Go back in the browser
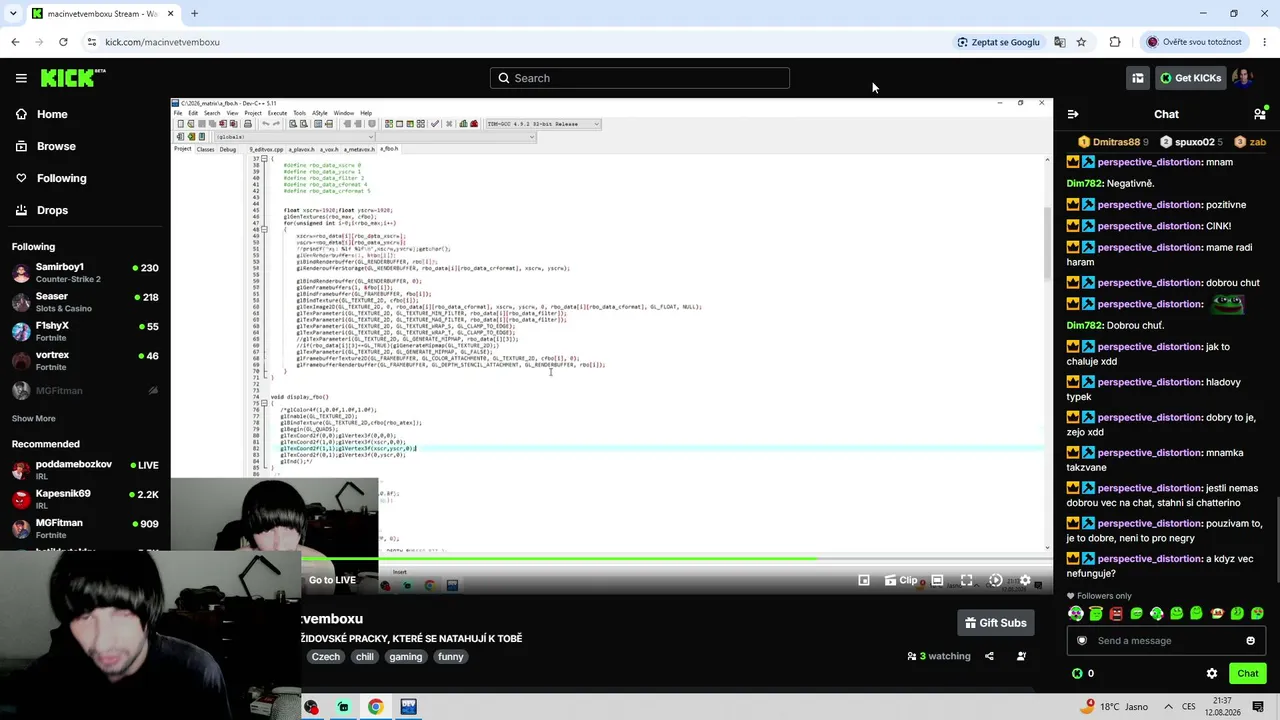Screen dimensions: 1280x720 click(15, 42)
